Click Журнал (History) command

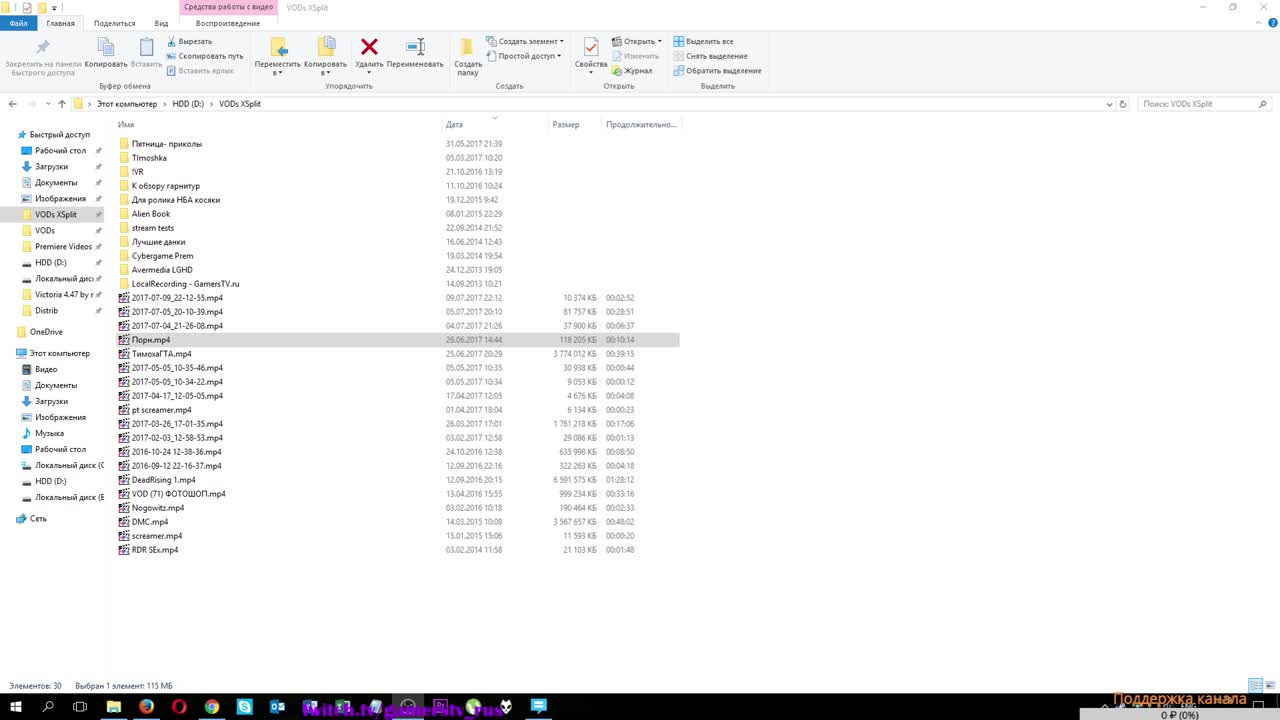[x=632, y=71]
